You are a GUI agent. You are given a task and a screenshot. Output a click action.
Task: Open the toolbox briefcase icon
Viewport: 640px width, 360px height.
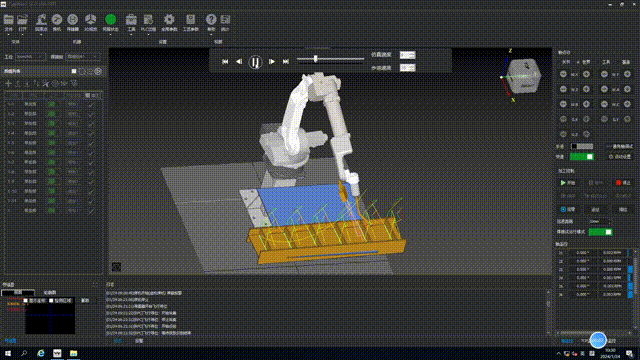coord(131,20)
